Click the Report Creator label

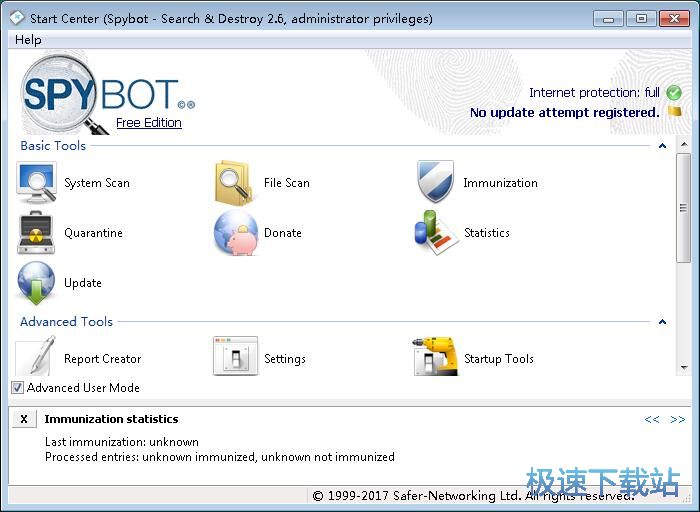(x=102, y=359)
